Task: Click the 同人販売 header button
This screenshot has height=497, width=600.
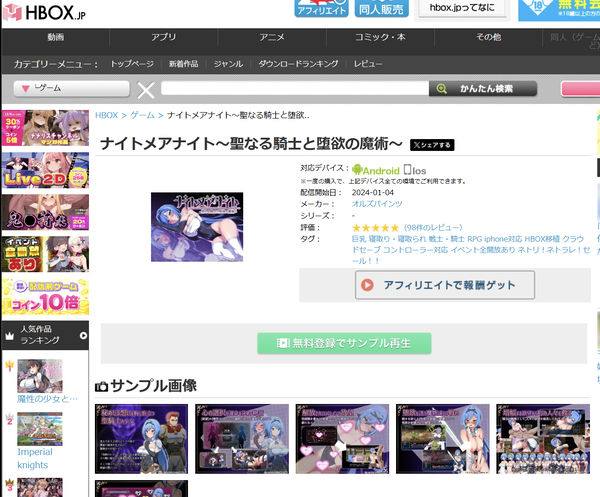Action: (382, 8)
